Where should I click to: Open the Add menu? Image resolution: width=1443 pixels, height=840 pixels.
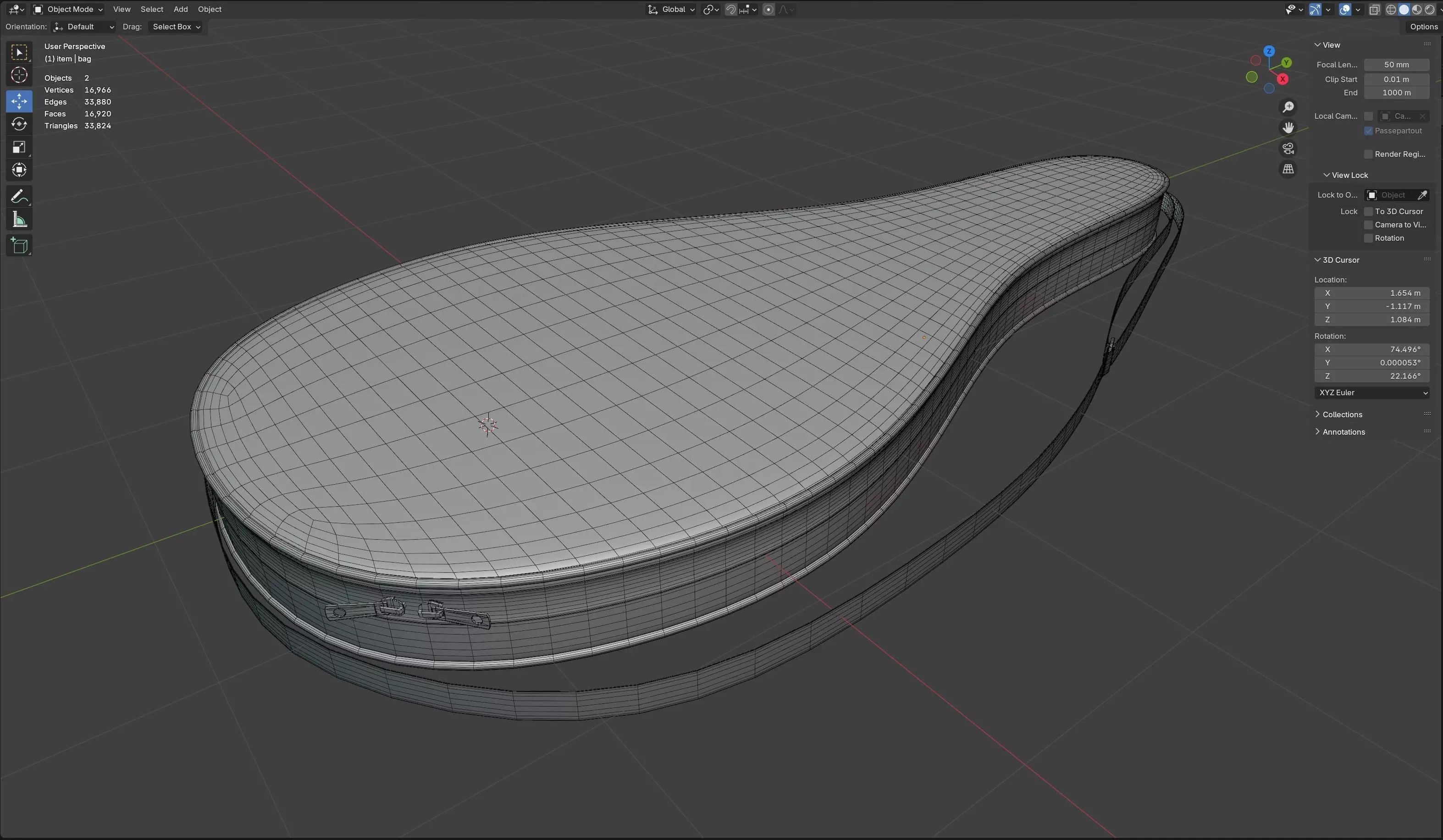tap(180, 9)
